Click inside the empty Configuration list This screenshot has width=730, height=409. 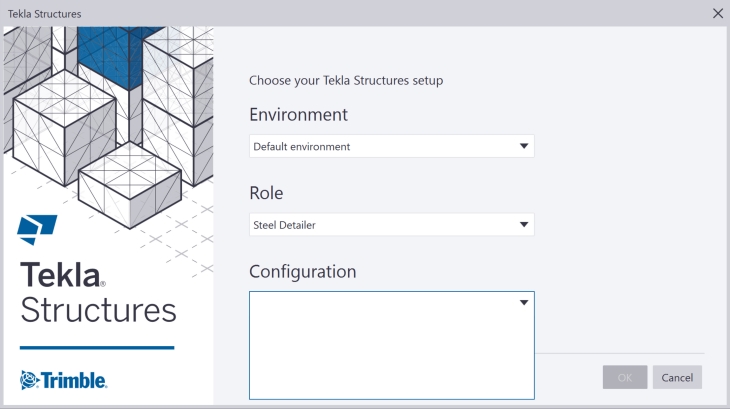[x=390, y=350]
